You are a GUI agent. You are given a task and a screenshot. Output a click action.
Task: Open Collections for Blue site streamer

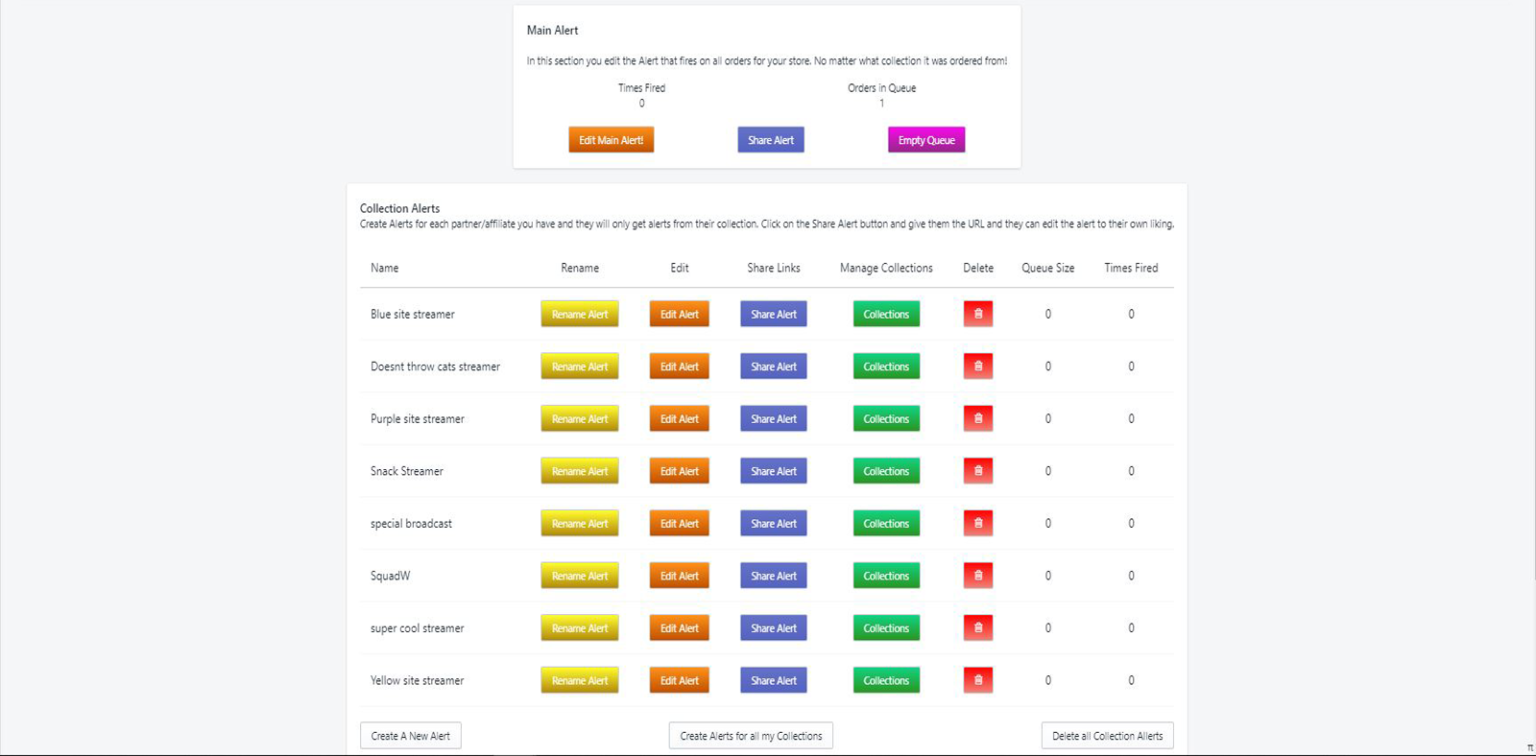(886, 314)
